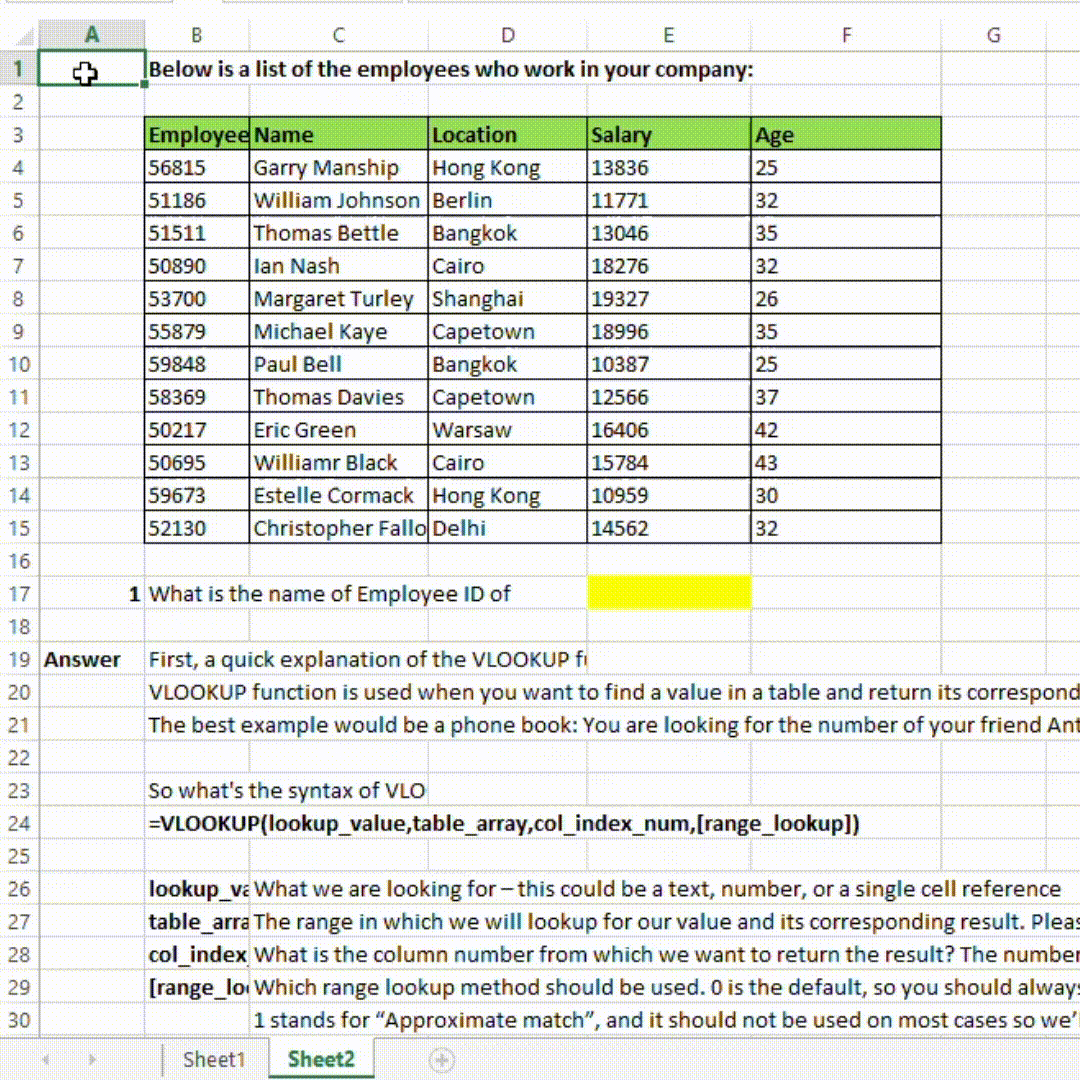Select column A header
This screenshot has height=1080, width=1080.
[x=91, y=34]
